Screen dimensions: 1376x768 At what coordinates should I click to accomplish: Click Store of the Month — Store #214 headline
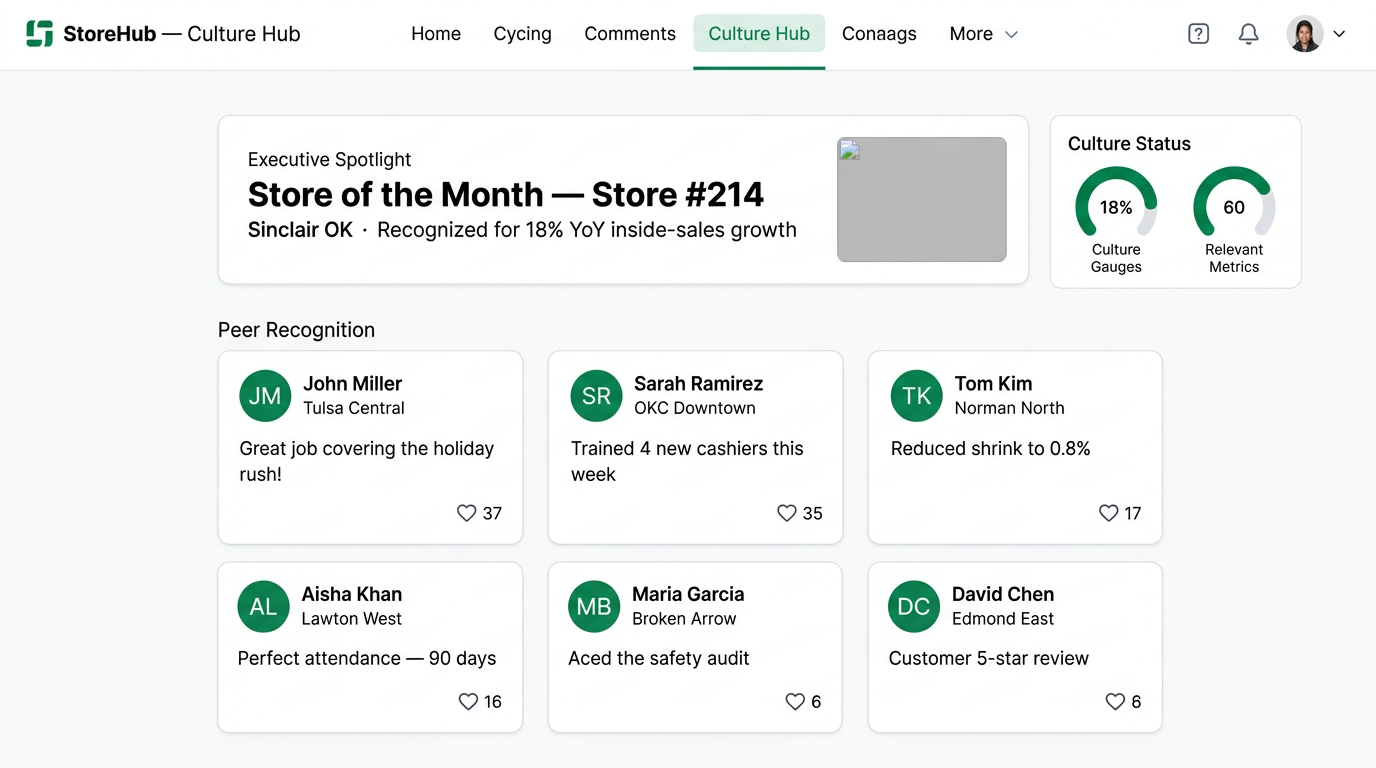[x=506, y=194]
